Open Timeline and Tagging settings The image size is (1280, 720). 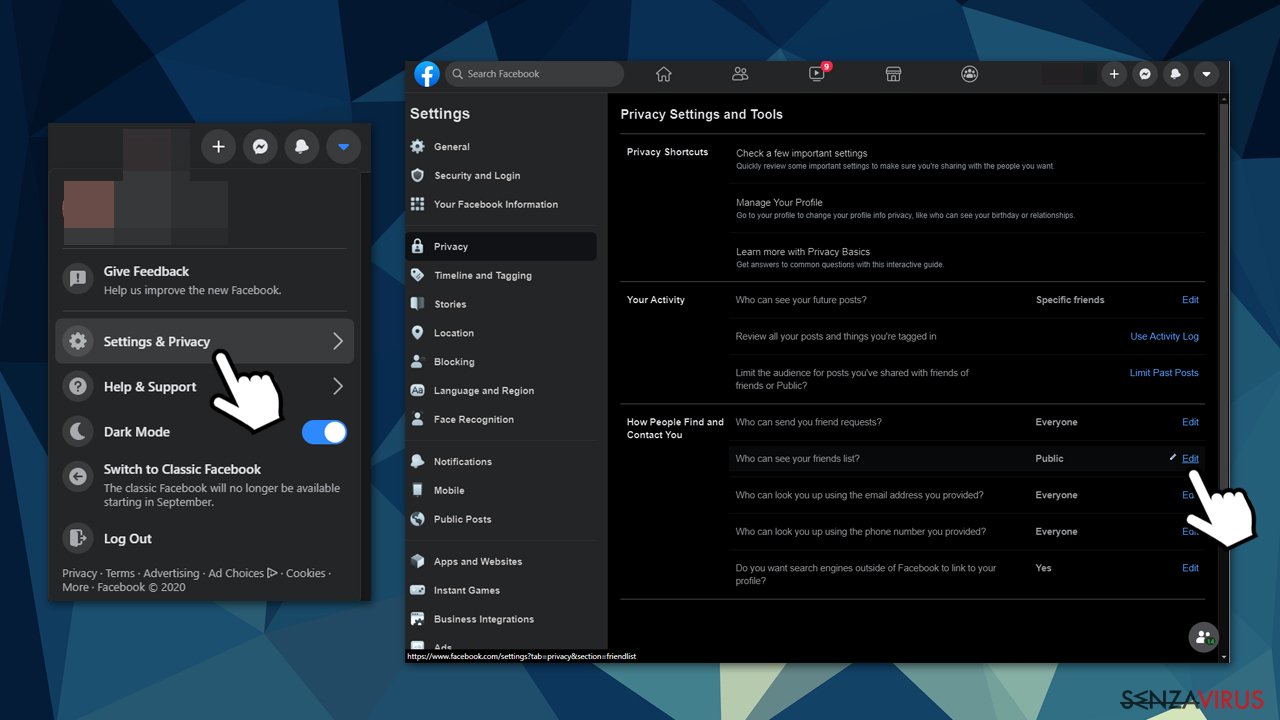click(x=500, y=276)
